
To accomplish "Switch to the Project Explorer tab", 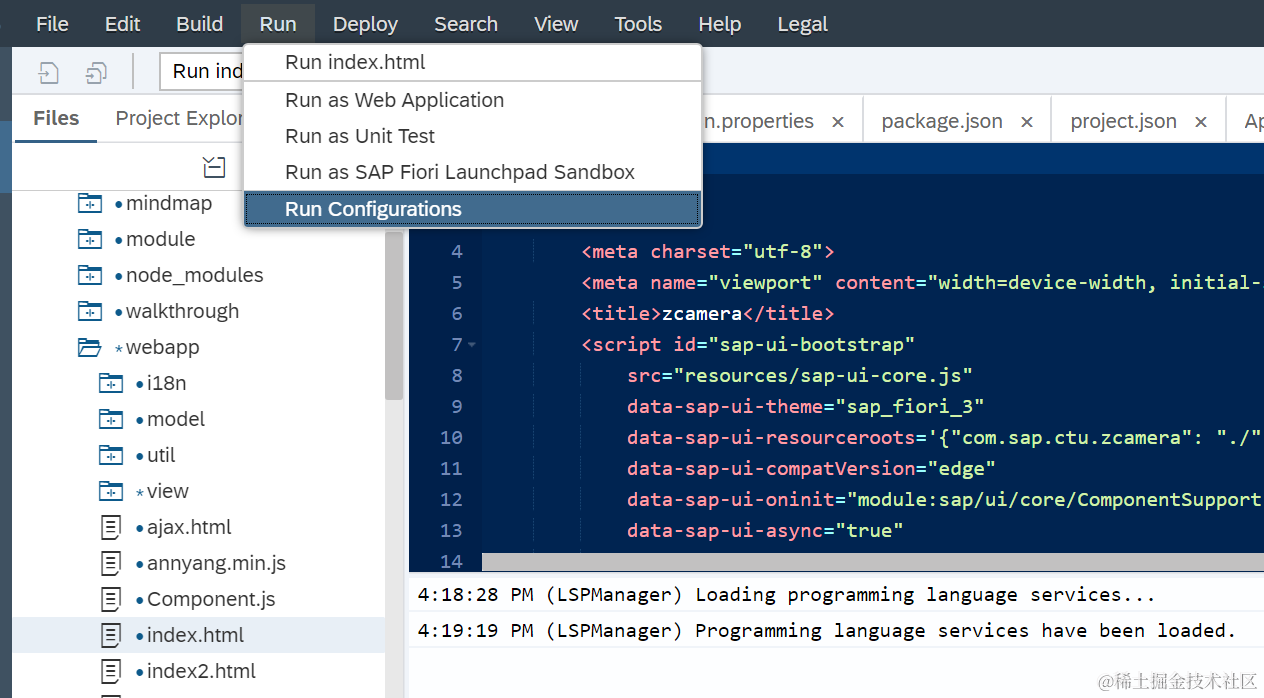I will [x=179, y=118].
